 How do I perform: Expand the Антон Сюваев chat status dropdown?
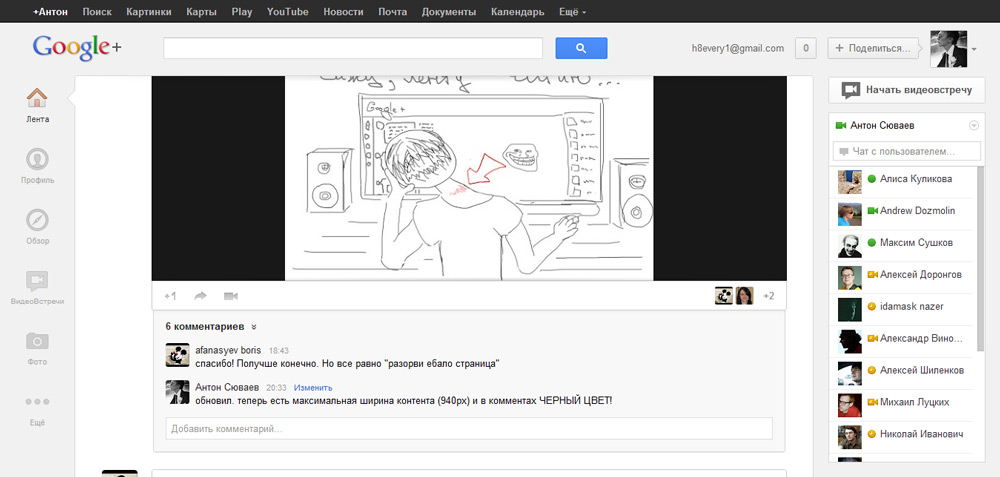[973, 126]
